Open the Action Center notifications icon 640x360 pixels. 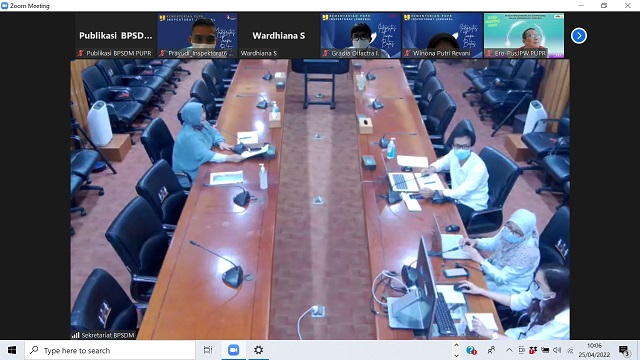pyautogui.click(x=624, y=350)
